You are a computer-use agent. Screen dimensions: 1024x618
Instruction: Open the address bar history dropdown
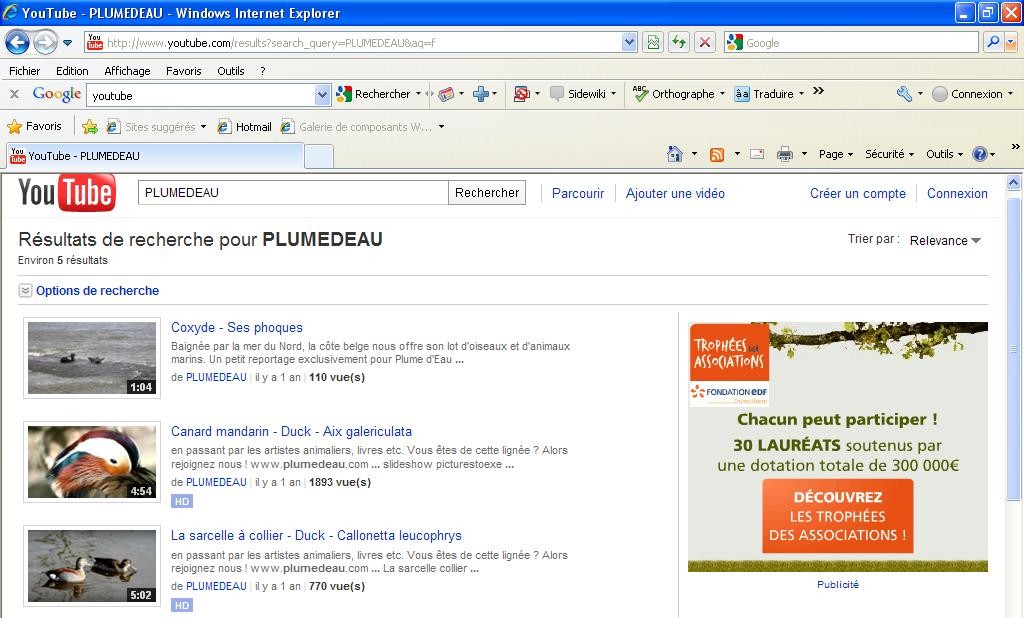[x=629, y=42]
